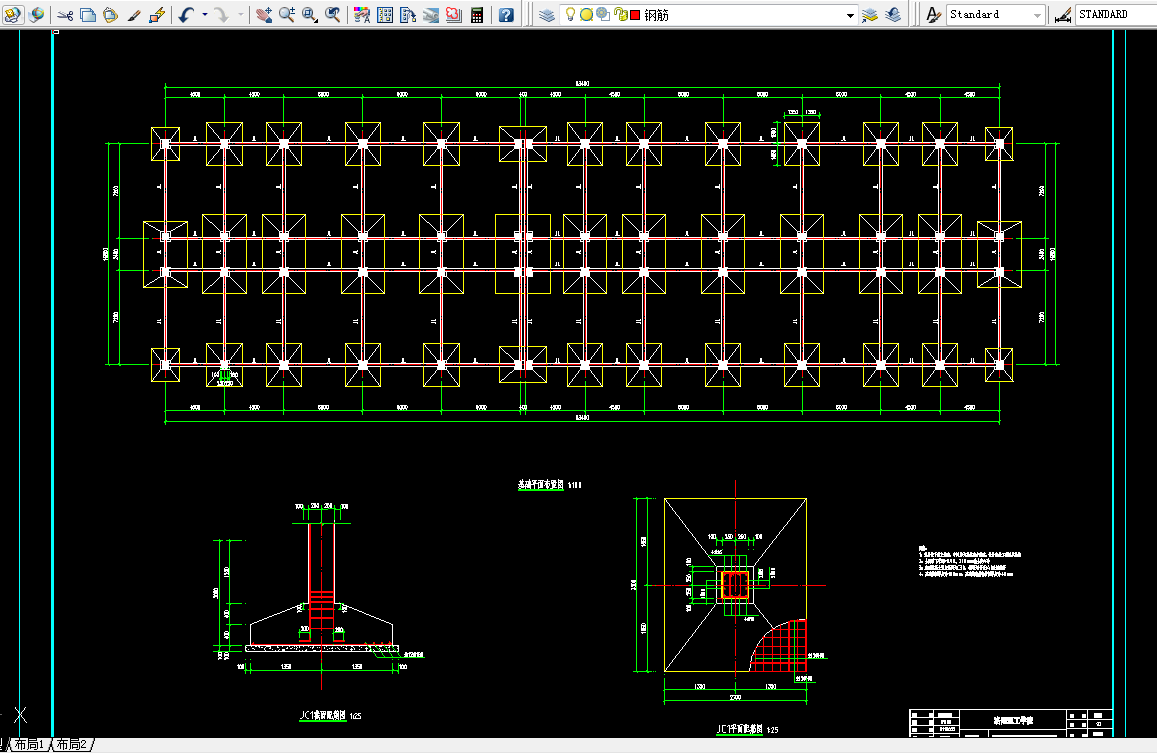
Task: Click Make Object's Layer Current icon
Action: click(870, 14)
